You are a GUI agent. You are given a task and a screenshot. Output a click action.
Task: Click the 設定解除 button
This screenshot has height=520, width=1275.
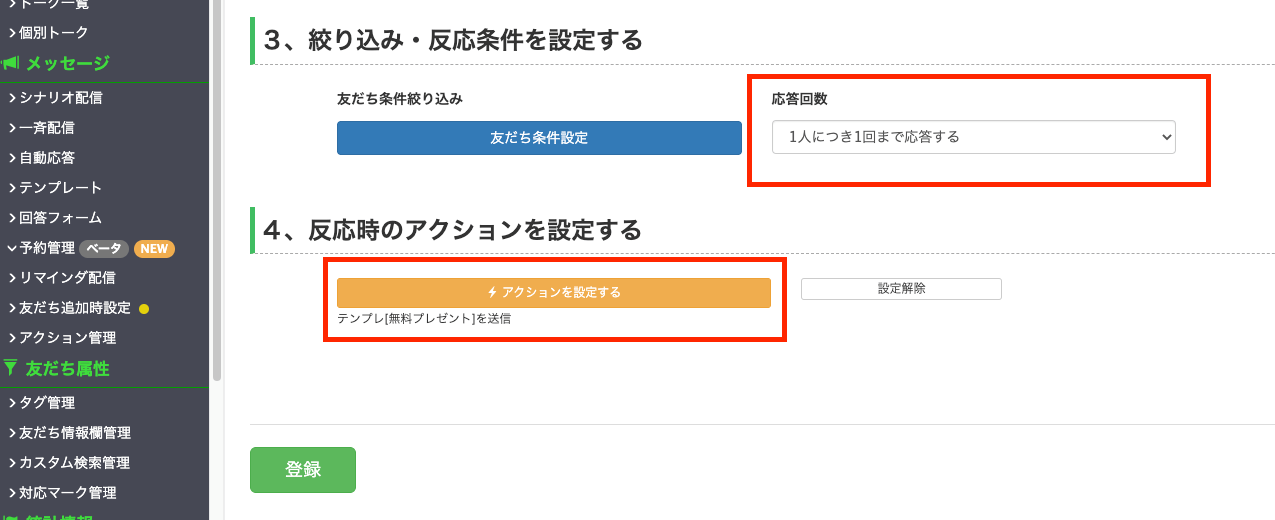(x=901, y=288)
